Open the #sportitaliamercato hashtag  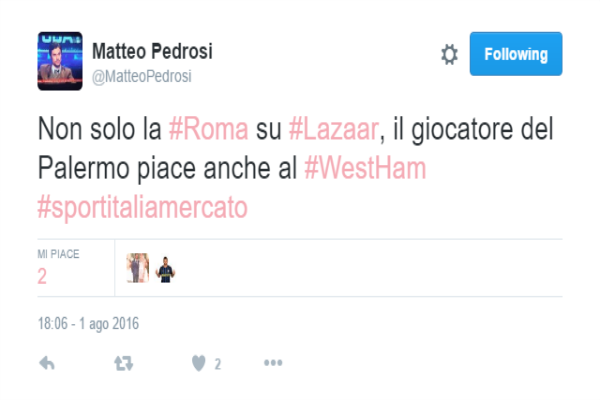pos(142,207)
